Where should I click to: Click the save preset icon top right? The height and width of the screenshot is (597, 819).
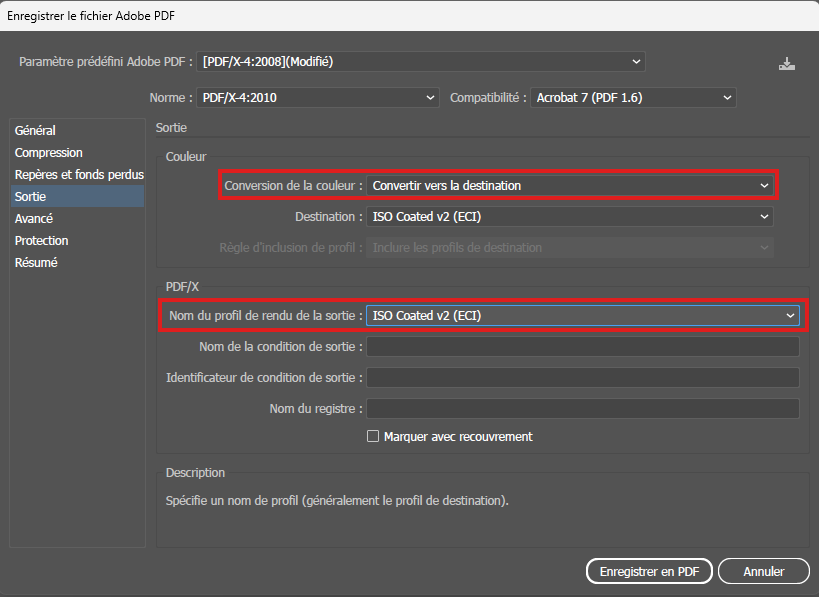point(787,63)
